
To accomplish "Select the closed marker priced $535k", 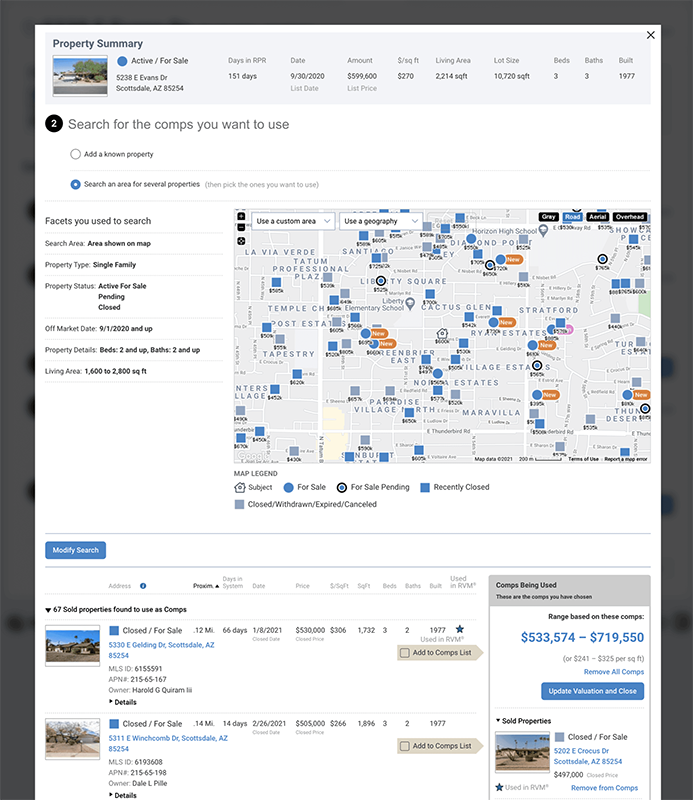I will (x=590, y=419).
